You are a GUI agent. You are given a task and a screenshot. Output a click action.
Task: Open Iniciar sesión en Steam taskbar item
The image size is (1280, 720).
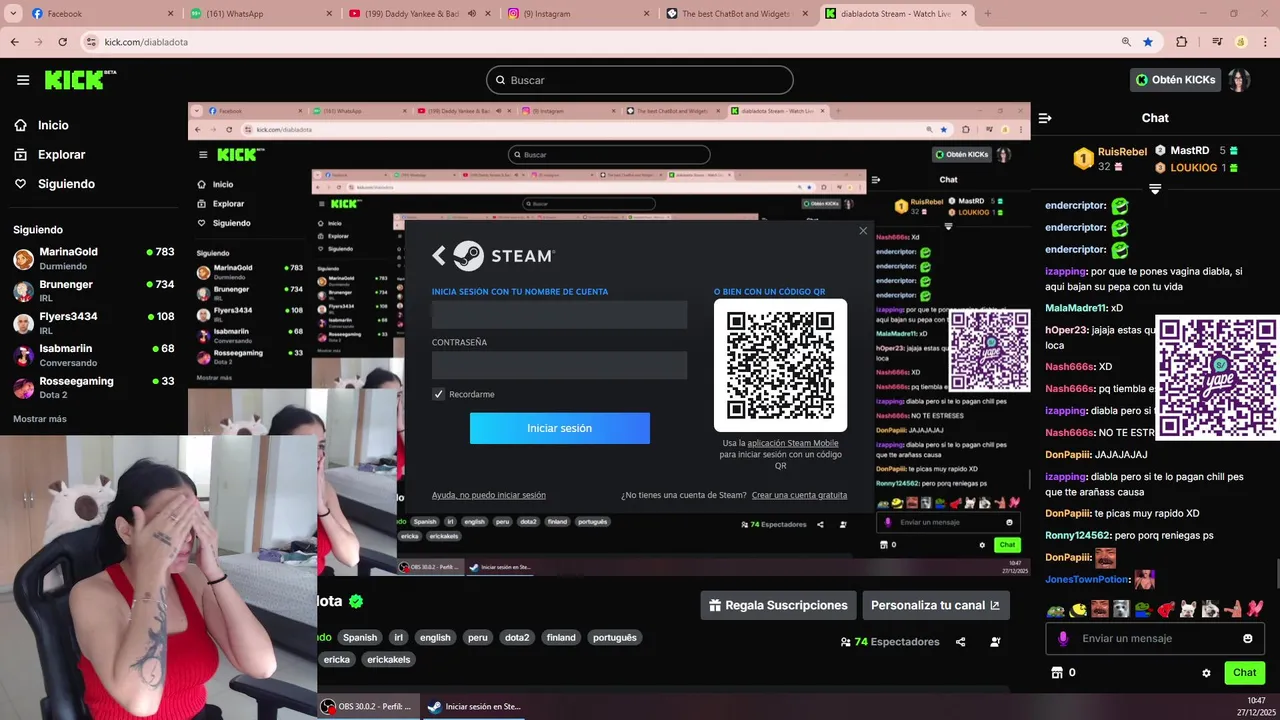point(474,706)
